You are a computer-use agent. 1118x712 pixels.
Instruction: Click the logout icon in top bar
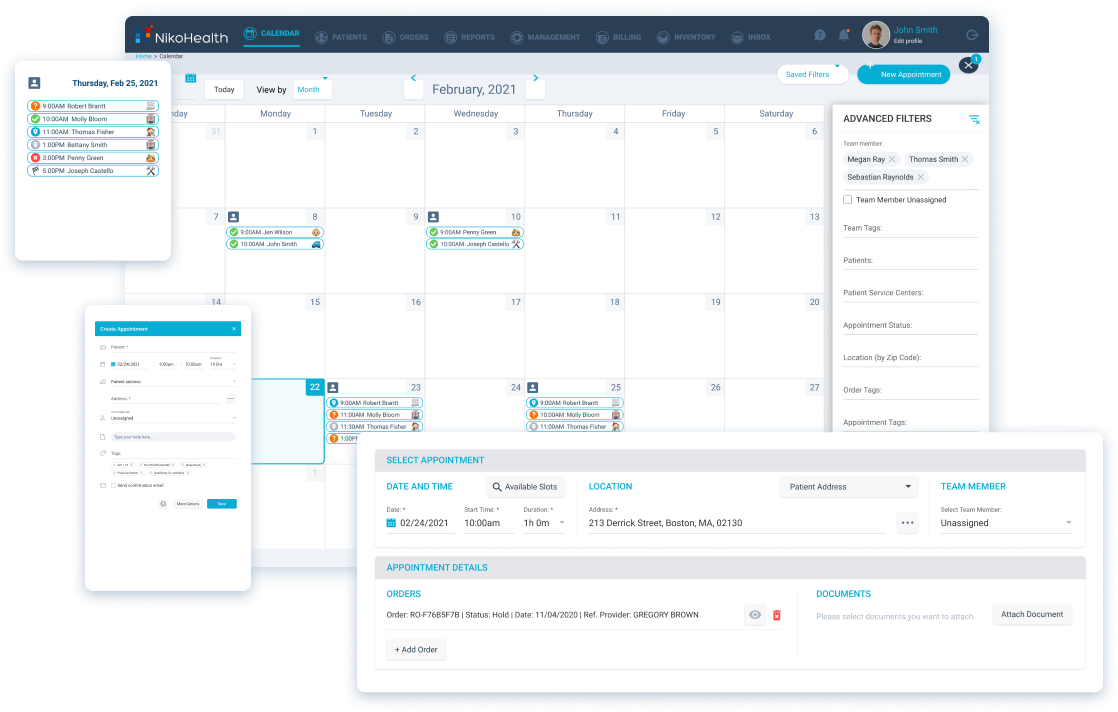(x=972, y=35)
